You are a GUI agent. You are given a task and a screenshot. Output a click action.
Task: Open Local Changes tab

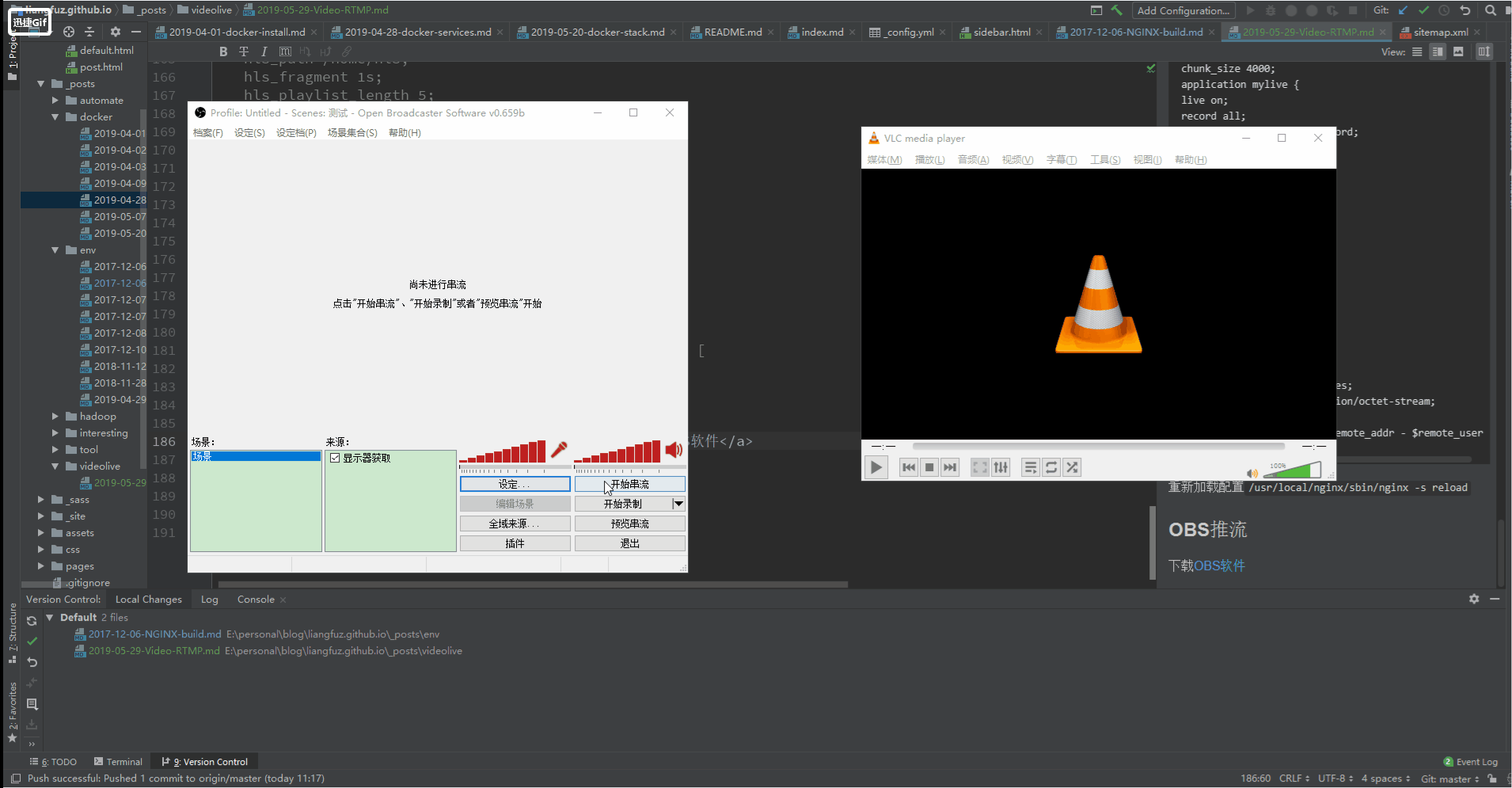tap(148, 599)
